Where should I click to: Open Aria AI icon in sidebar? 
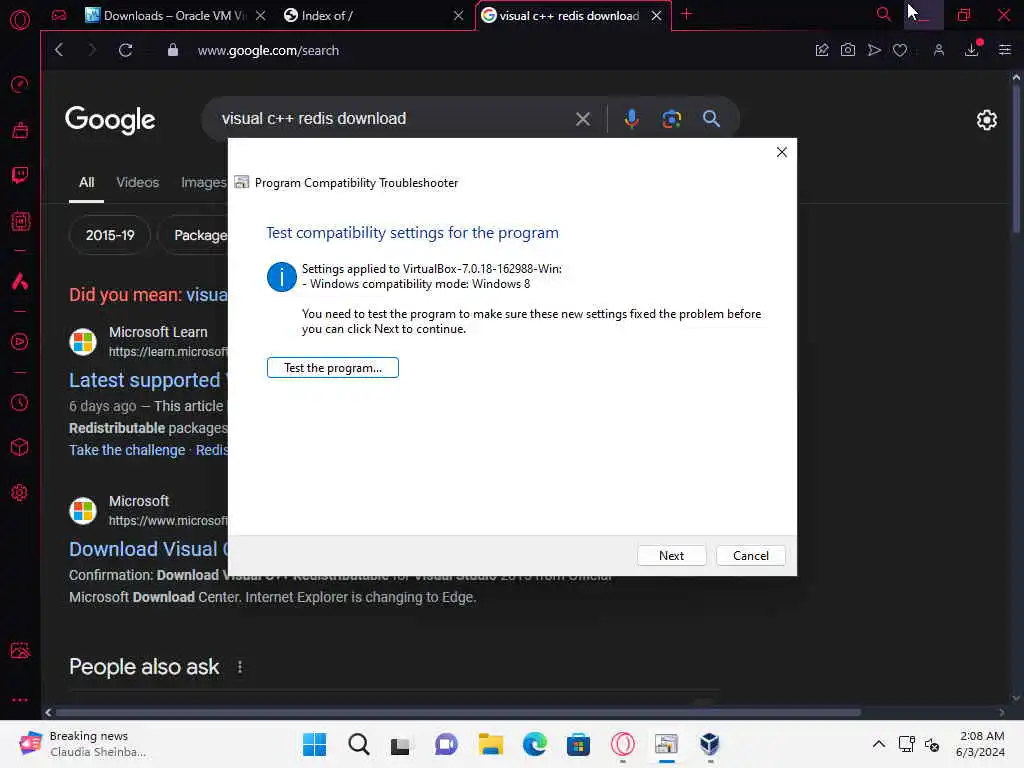[20, 281]
